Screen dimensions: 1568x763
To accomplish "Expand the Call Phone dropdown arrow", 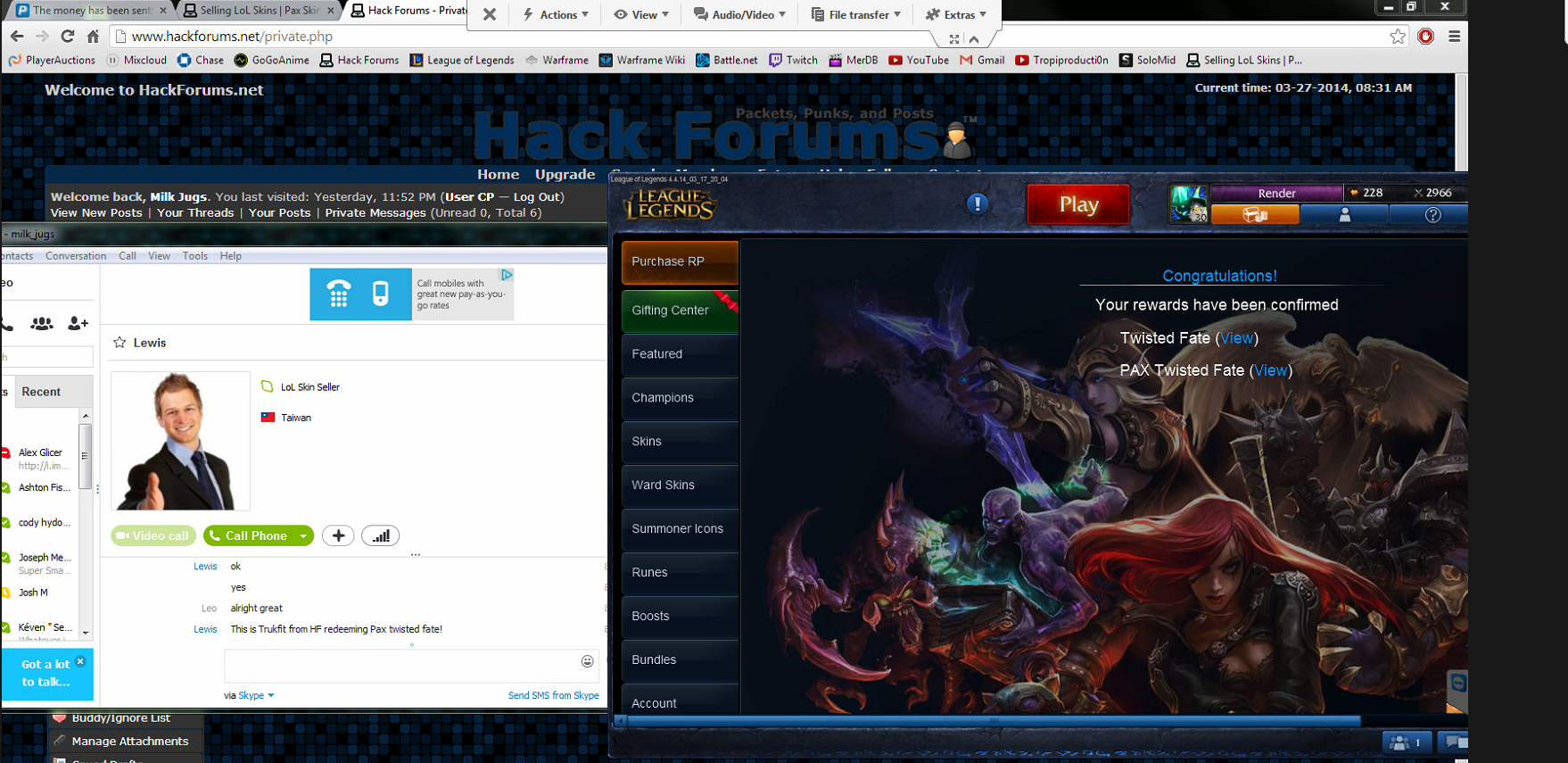I will 303,535.
